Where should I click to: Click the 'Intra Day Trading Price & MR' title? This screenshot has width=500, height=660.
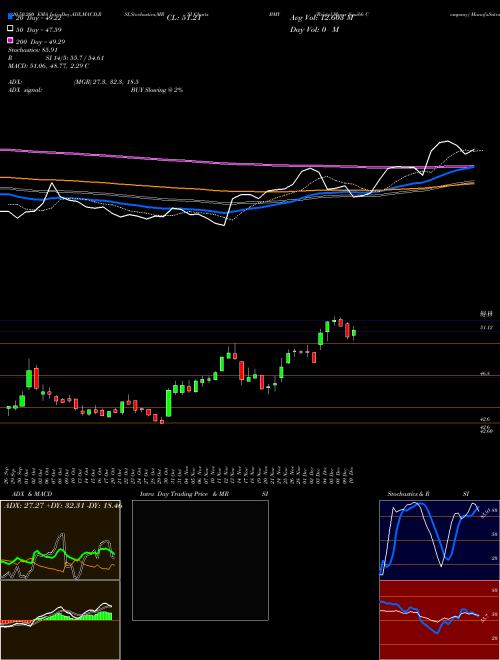(184, 494)
